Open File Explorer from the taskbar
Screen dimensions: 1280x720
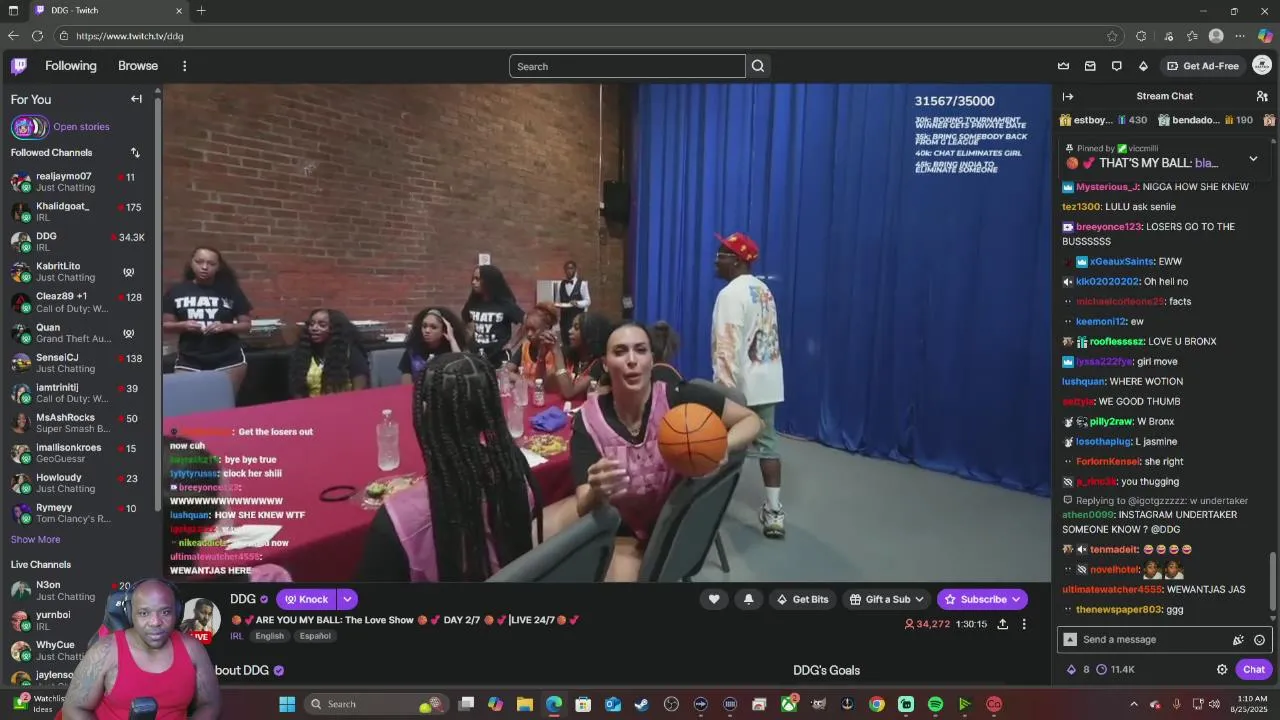tap(525, 704)
